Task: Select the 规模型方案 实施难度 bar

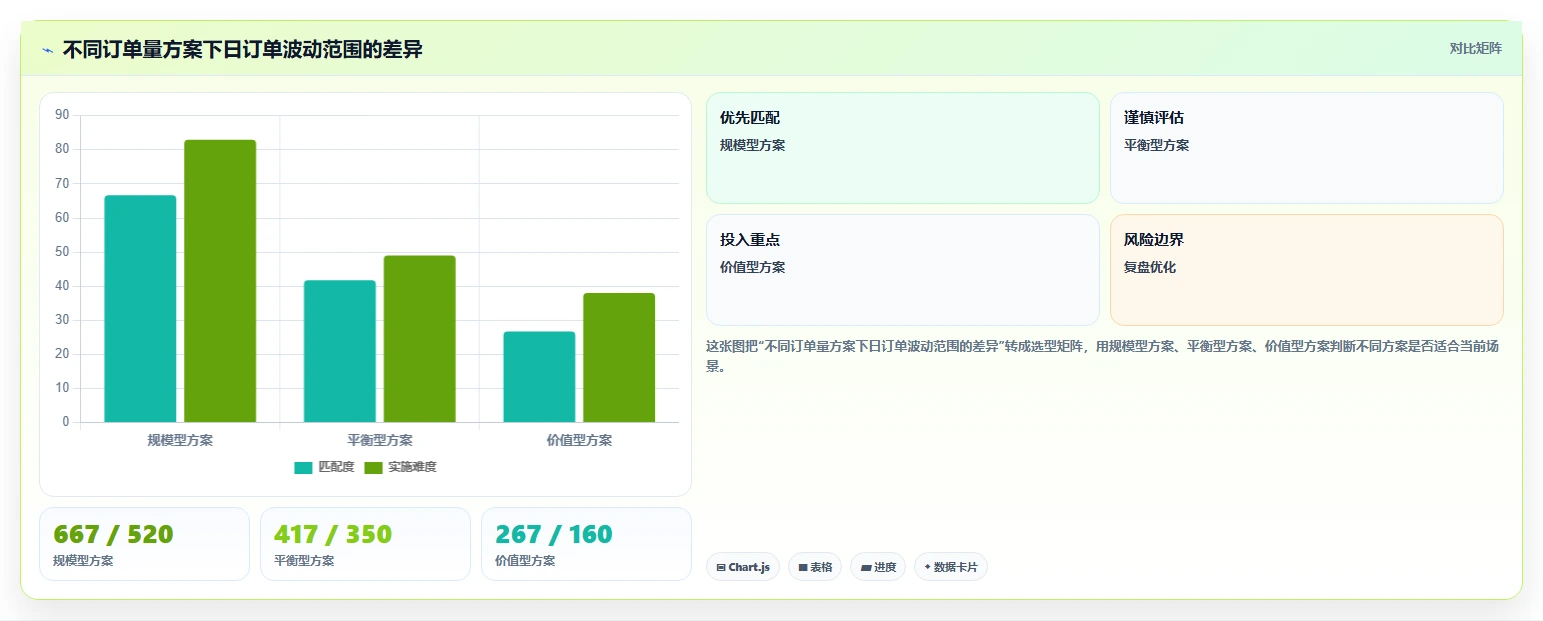Action: coord(220,281)
